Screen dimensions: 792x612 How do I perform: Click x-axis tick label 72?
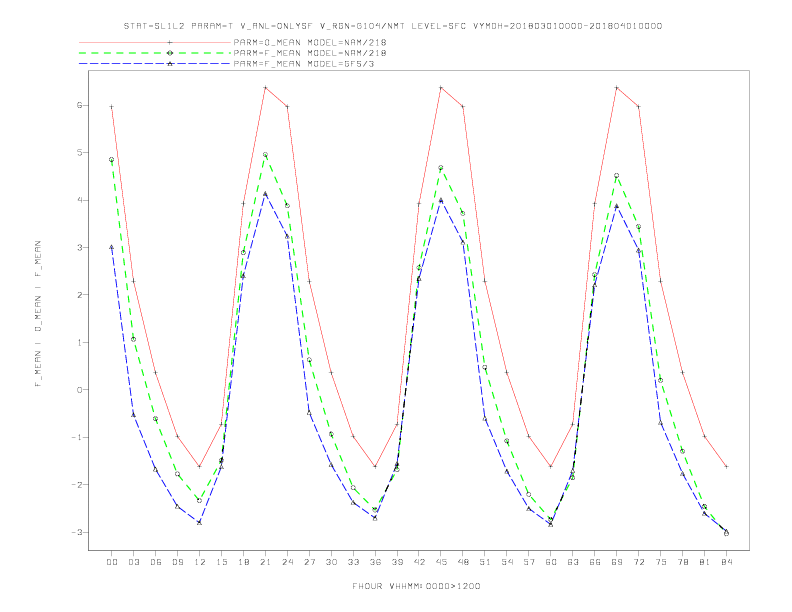[x=639, y=562]
